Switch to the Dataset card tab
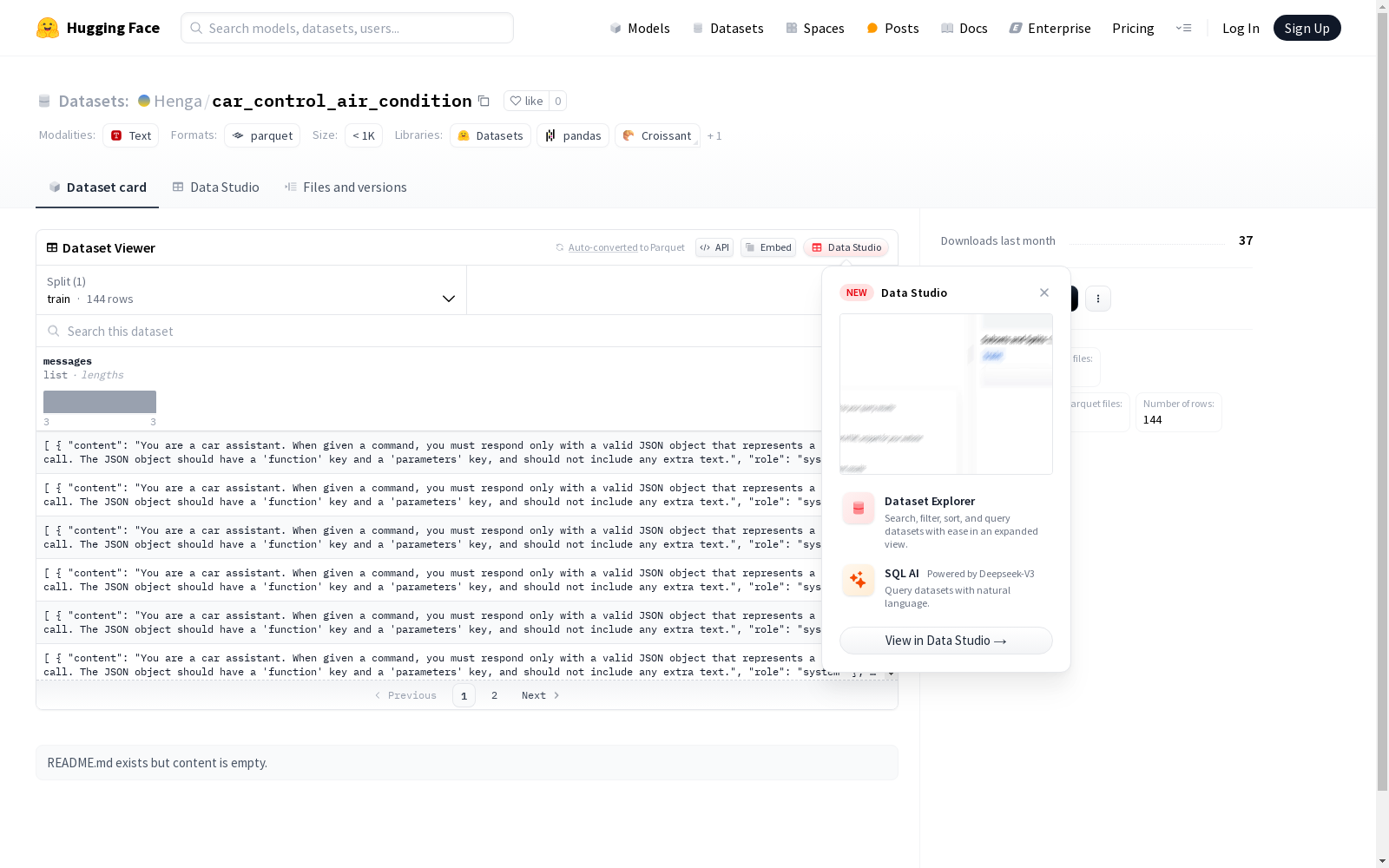The width and height of the screenshot is (1389, 868). tap(97, 187)
